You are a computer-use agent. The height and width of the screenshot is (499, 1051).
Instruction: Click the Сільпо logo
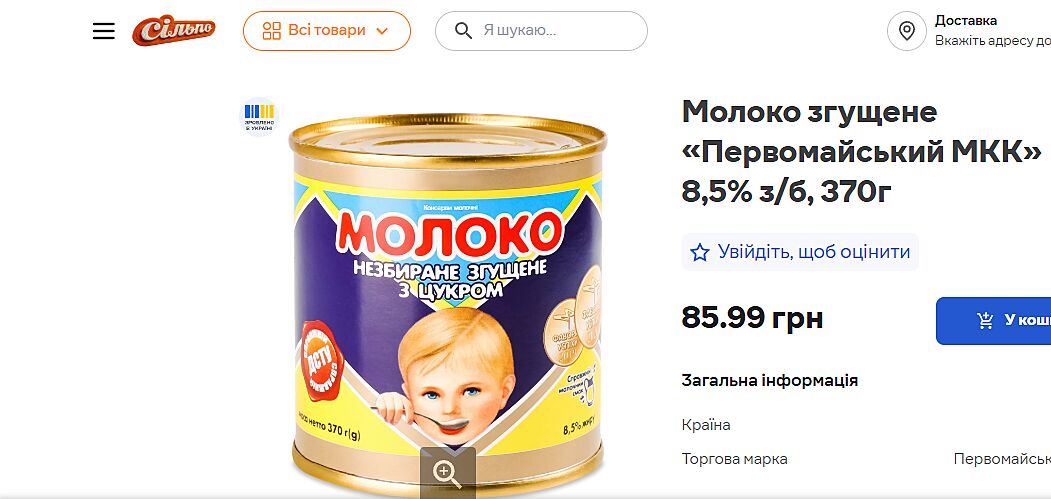[173, 31]
